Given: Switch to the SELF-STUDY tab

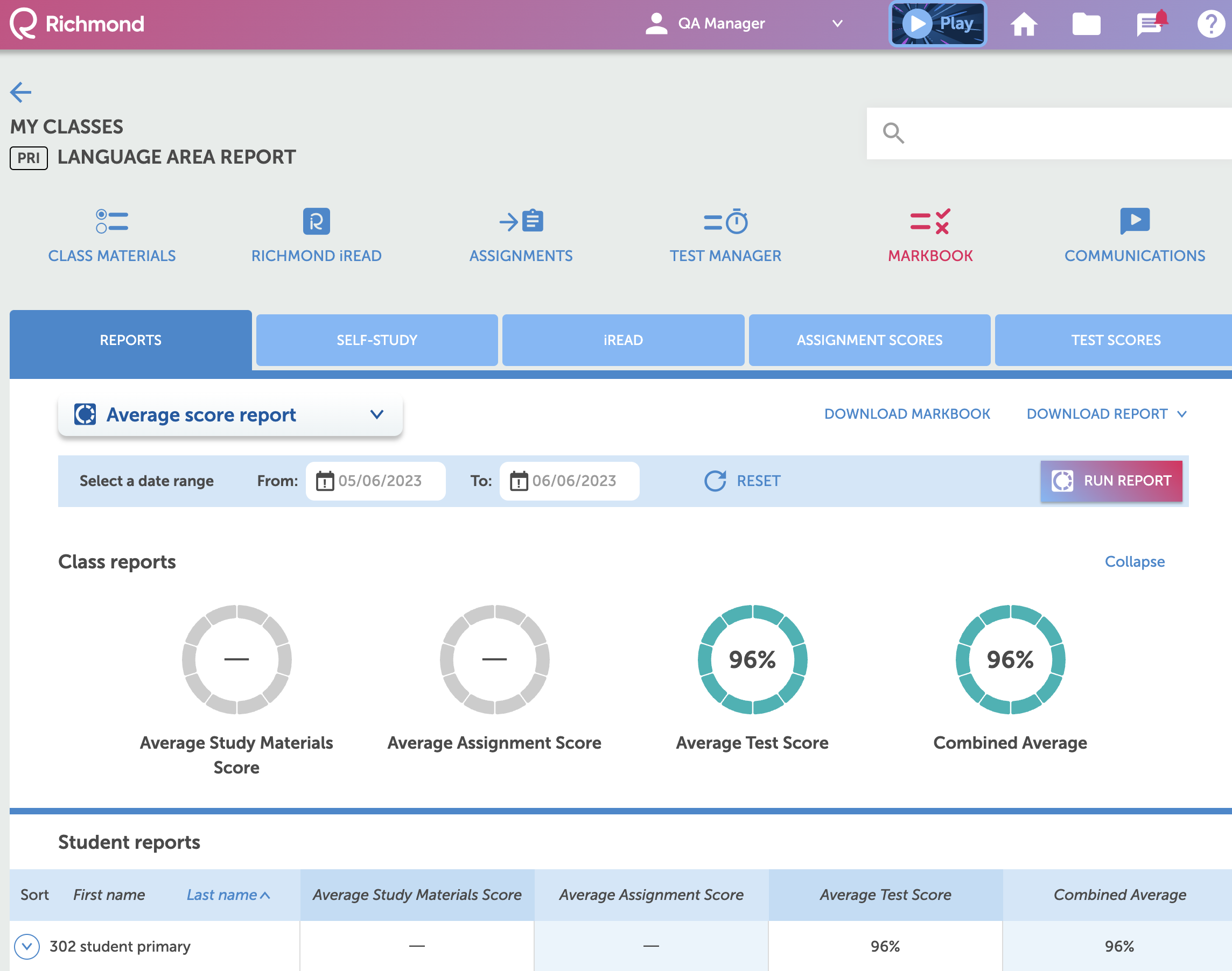Looking at the screenshot, I should [x=377, y=340].
